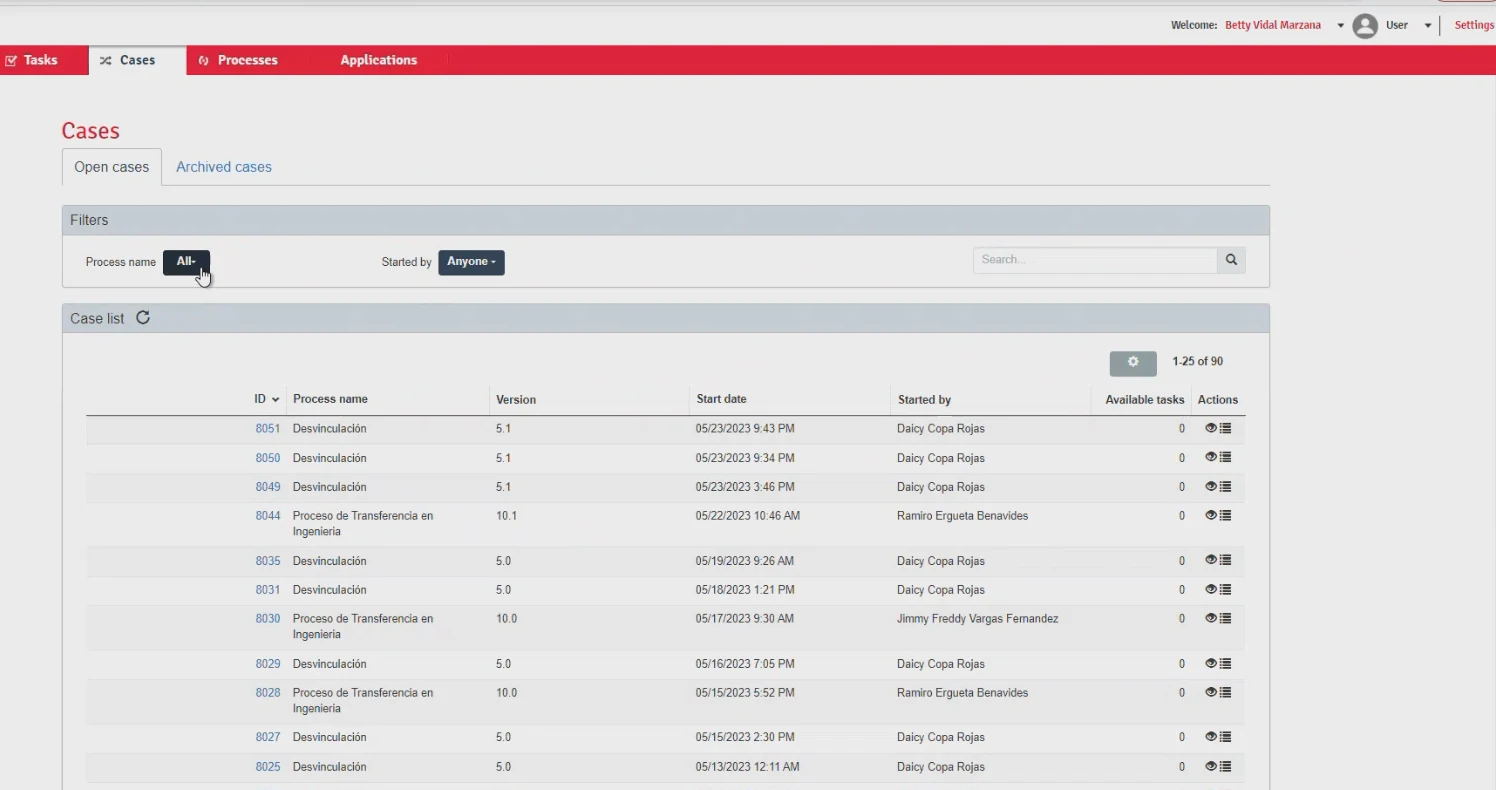
Task: View case 8050 with the eye icon
Action: pos(1211,457)
